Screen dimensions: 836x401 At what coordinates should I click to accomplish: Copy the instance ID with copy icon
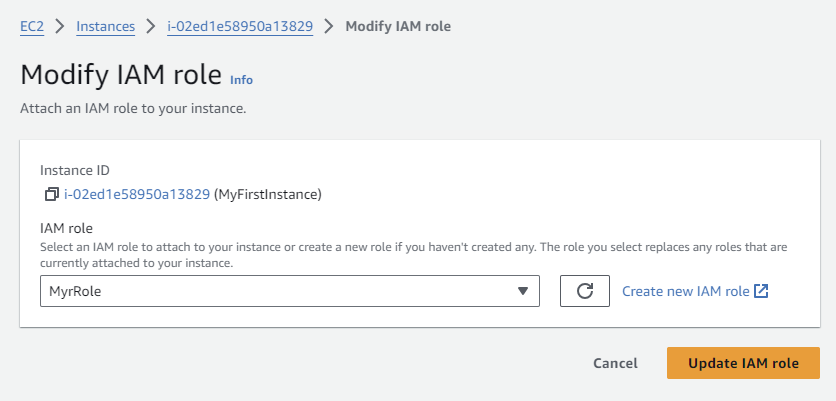pyautogui.click(x=51, y=195)
